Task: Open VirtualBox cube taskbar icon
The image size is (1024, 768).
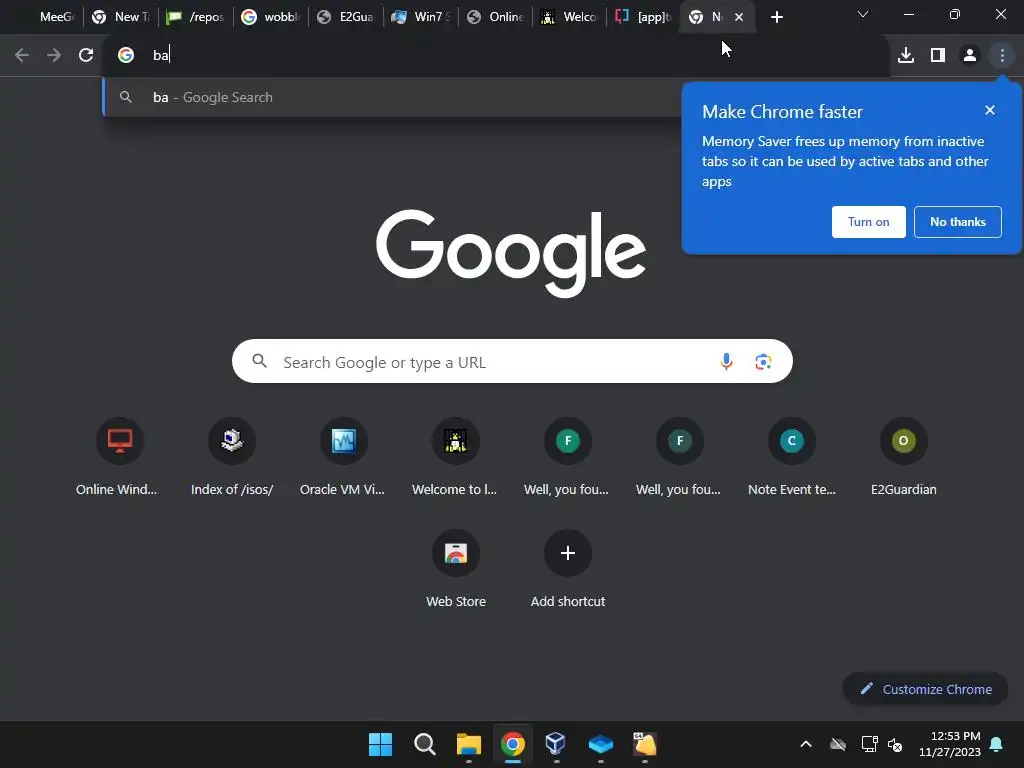Action: click(x=556, y=744)
